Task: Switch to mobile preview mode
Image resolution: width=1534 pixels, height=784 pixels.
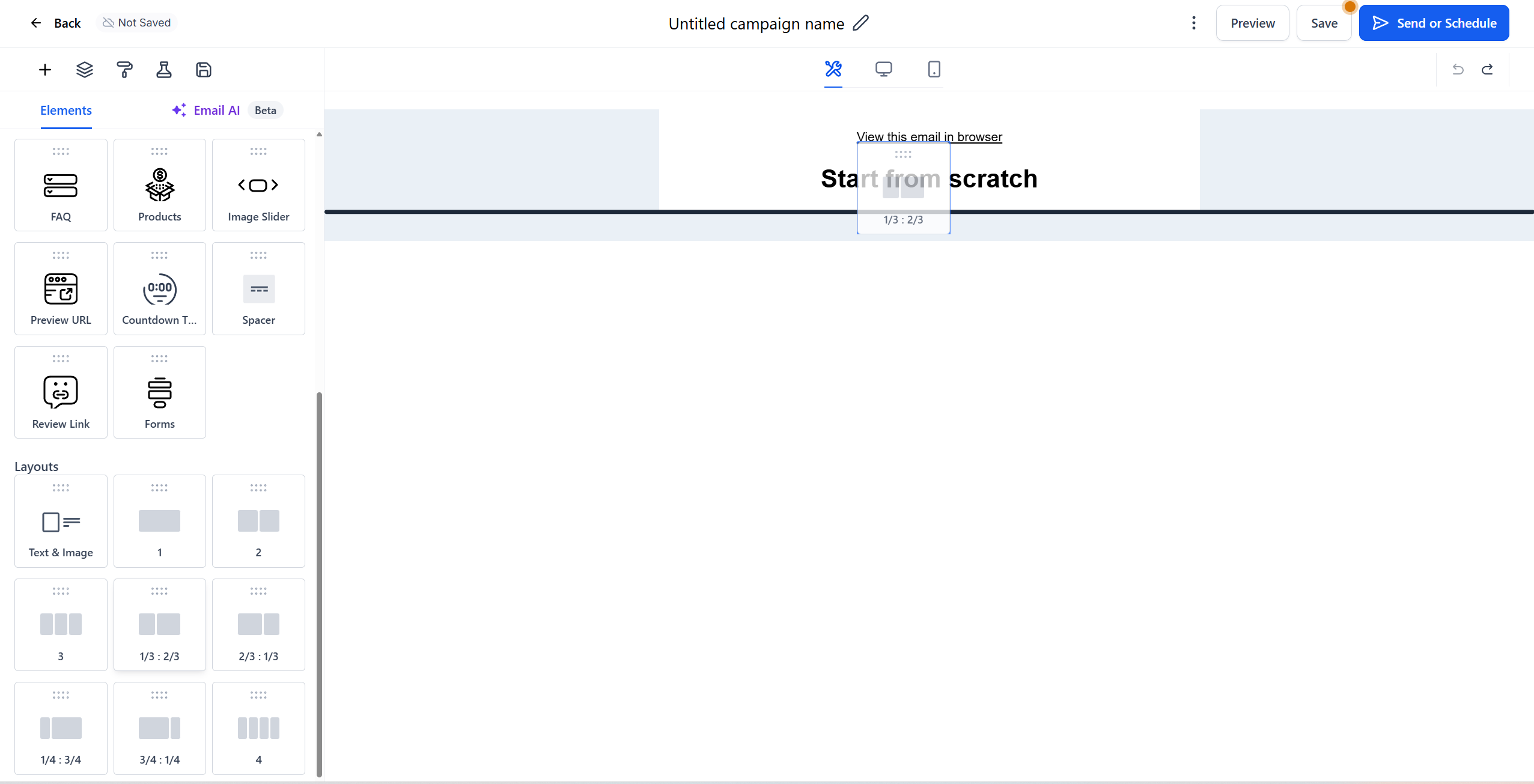Action: (934, 69)
